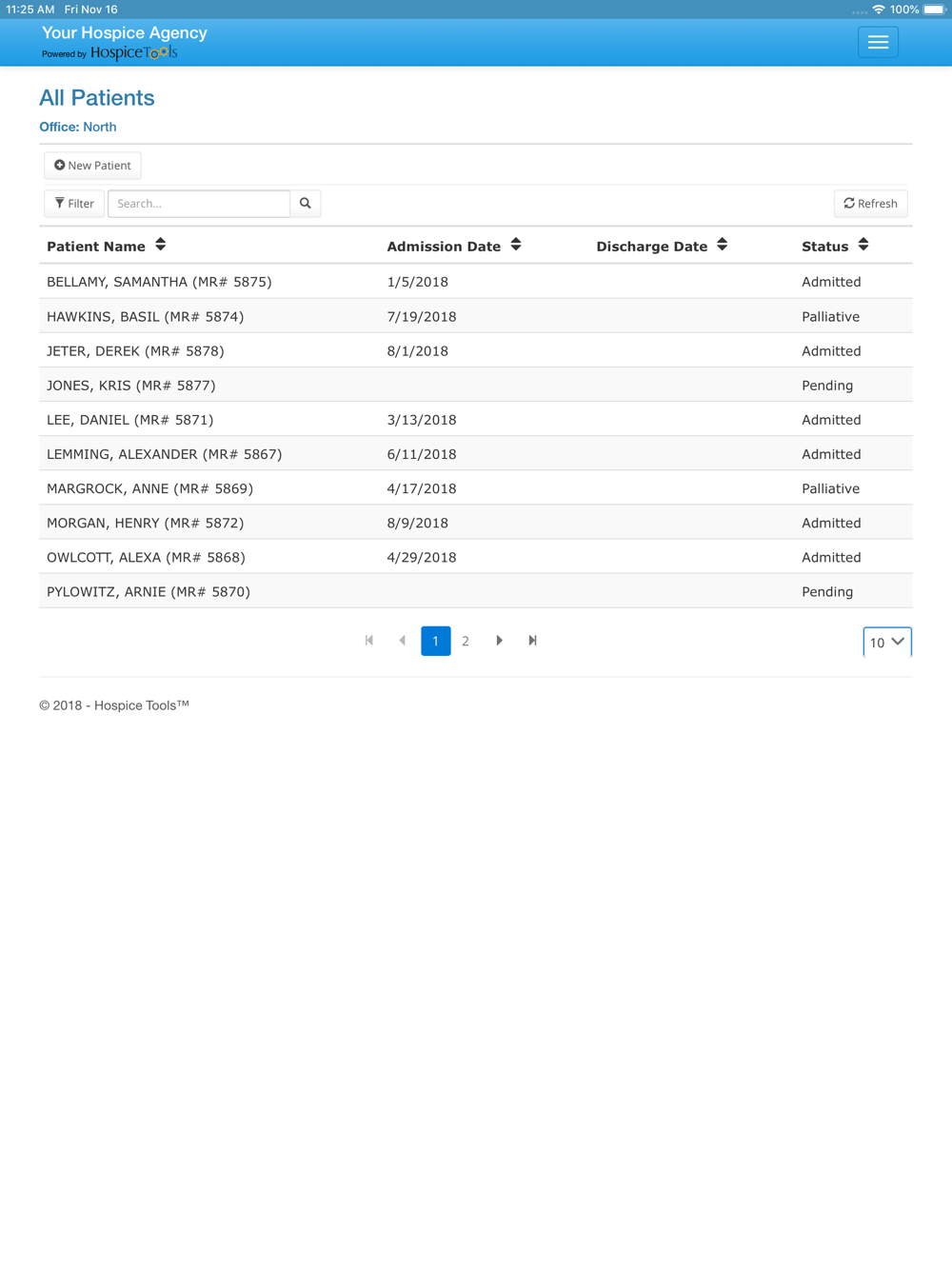The width and height of the screenshot is (952, 1270).
Task: Focus the Search input field
Action: click(x=199, y=204)
